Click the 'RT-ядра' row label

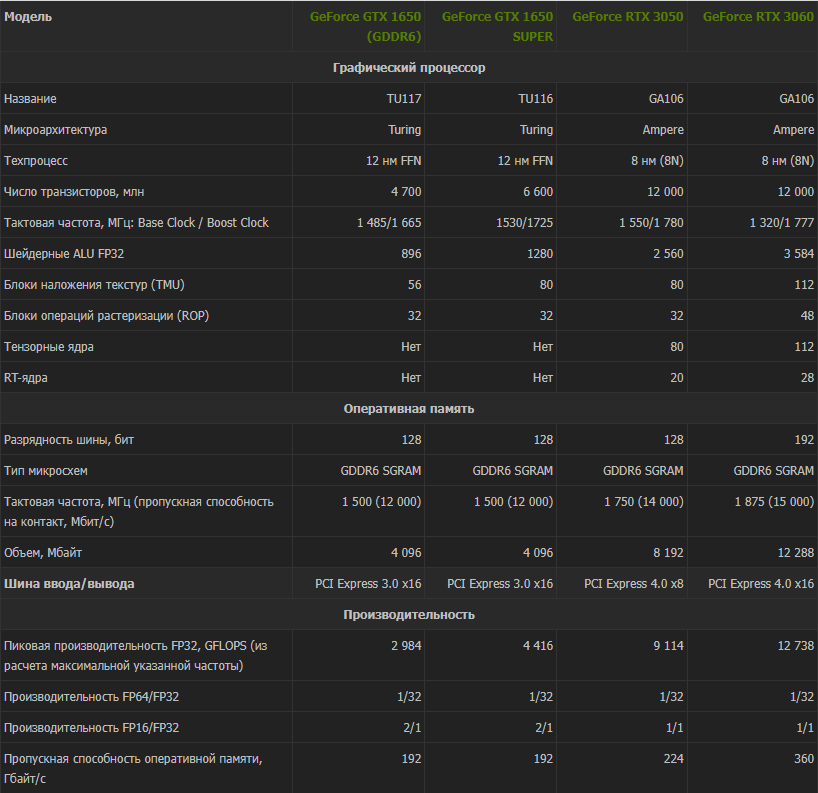[26, 378]
